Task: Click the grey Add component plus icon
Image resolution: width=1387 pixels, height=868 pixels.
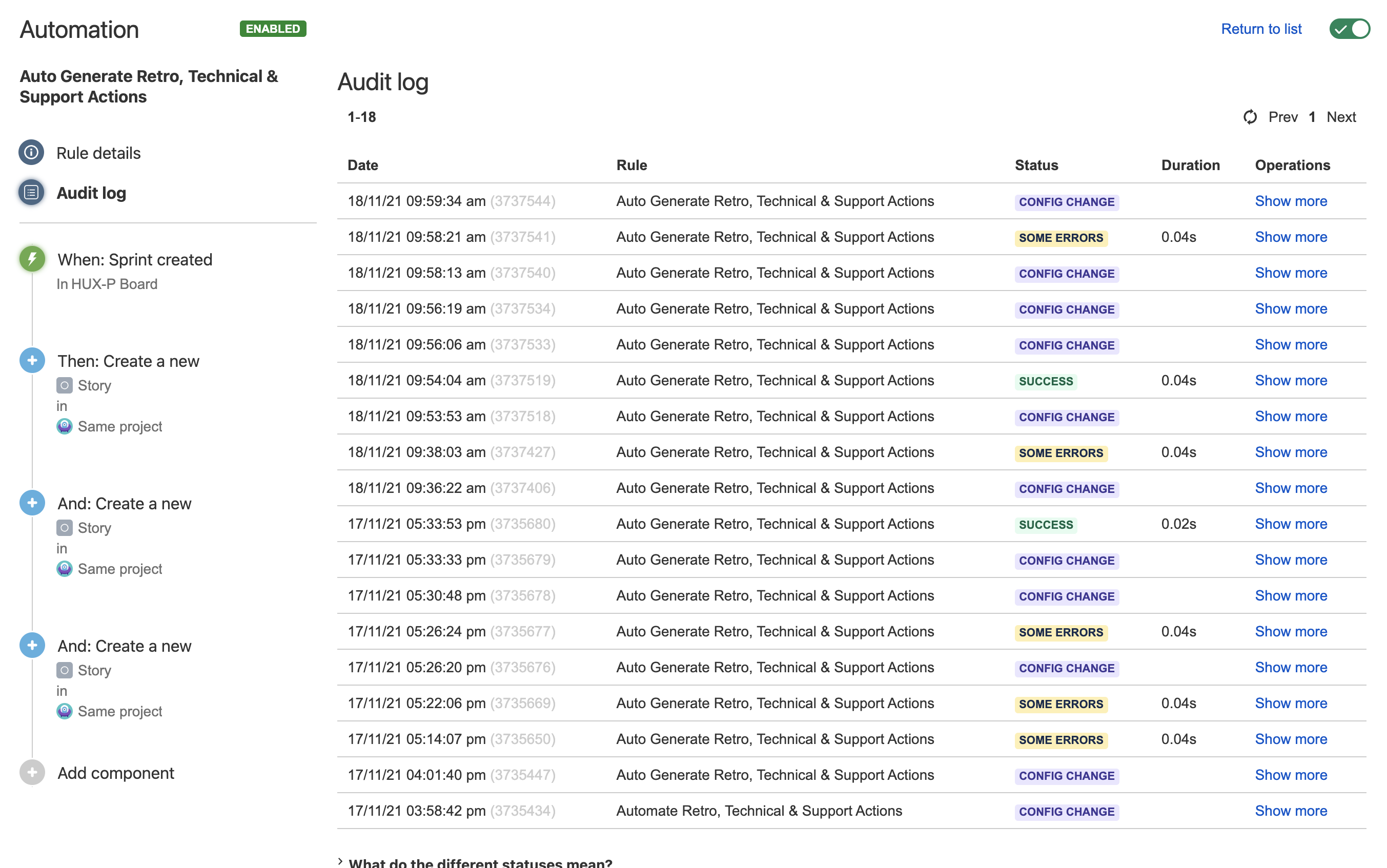Action: pos(32,773)
